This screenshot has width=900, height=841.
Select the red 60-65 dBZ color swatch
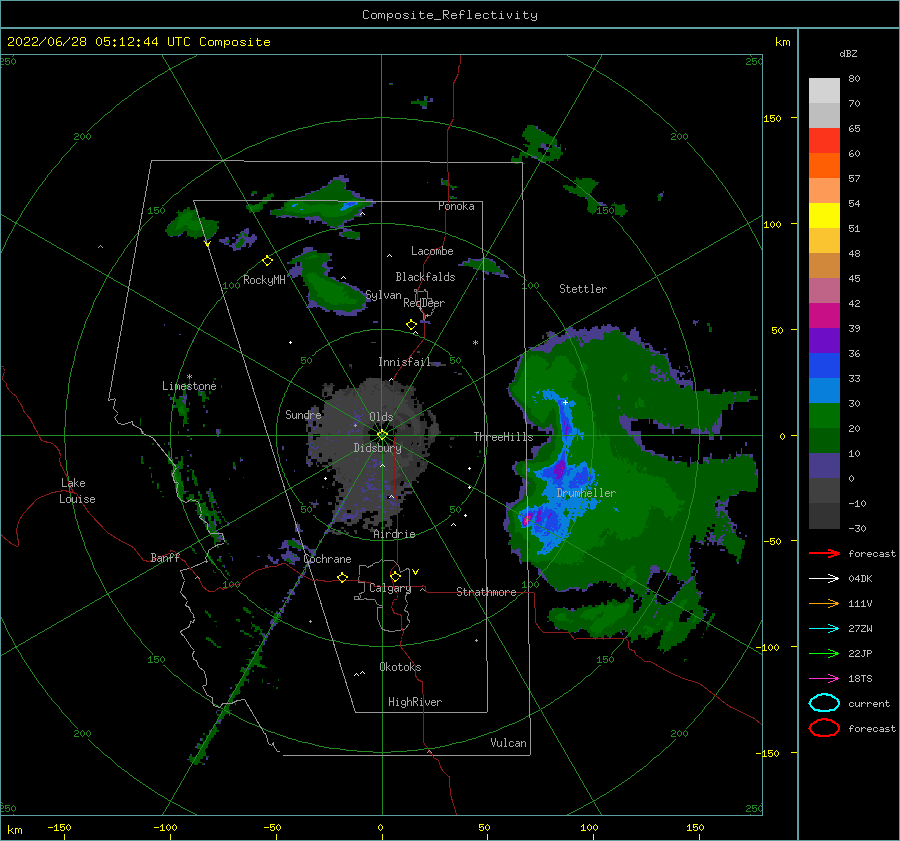tap(824, 141)
